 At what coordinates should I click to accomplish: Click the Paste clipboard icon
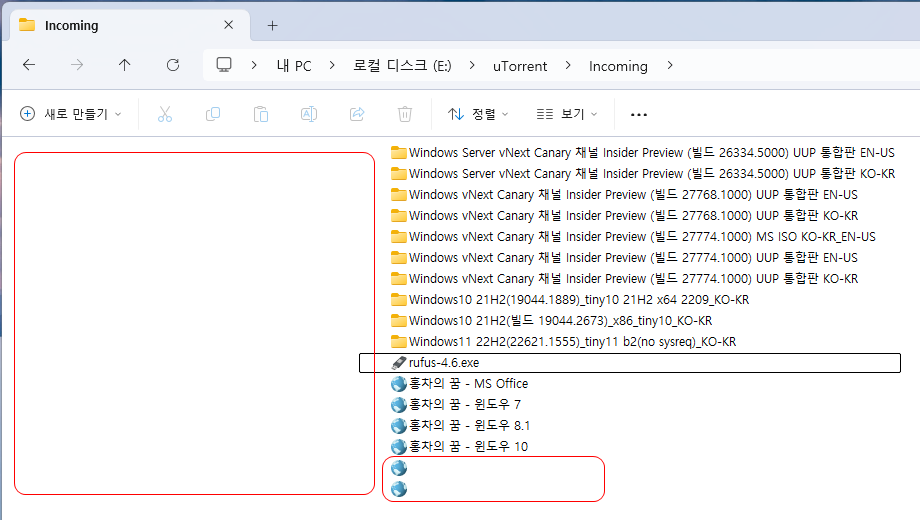tap(261, 114)
